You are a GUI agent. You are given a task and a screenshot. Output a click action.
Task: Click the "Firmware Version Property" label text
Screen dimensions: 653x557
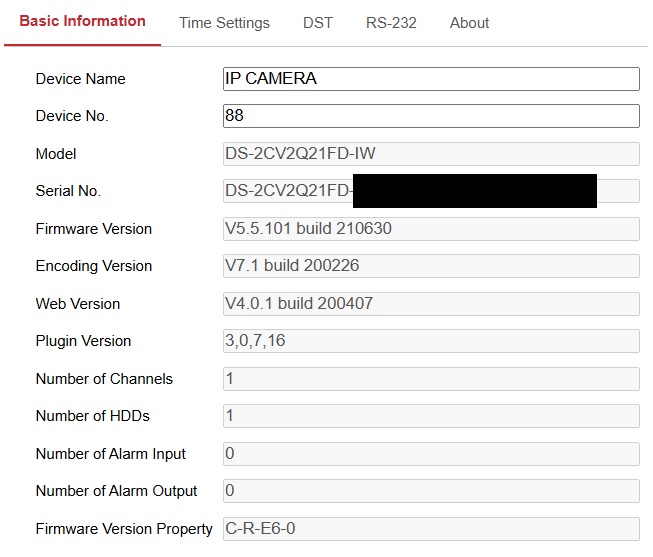(124, 529)
